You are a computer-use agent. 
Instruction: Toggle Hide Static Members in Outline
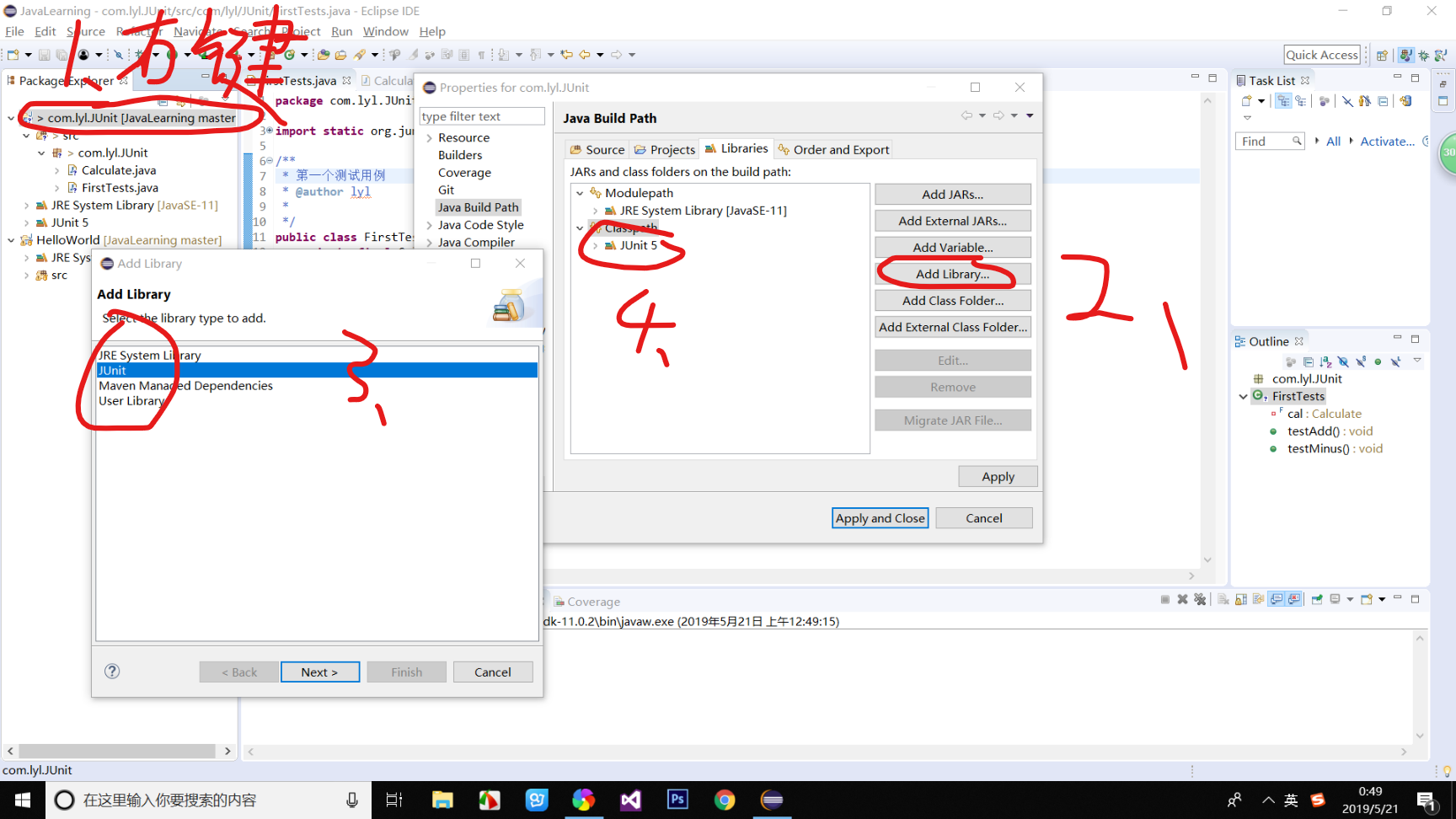tap(1360, 361)
